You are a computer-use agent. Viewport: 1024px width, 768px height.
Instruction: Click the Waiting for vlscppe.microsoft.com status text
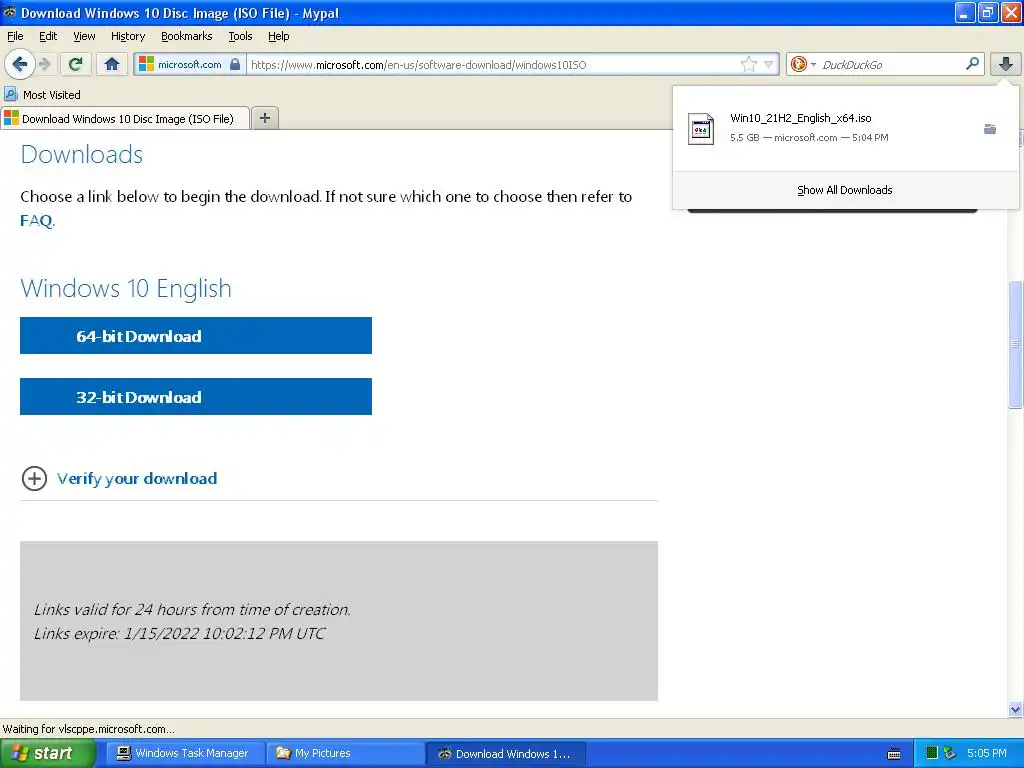89,729
